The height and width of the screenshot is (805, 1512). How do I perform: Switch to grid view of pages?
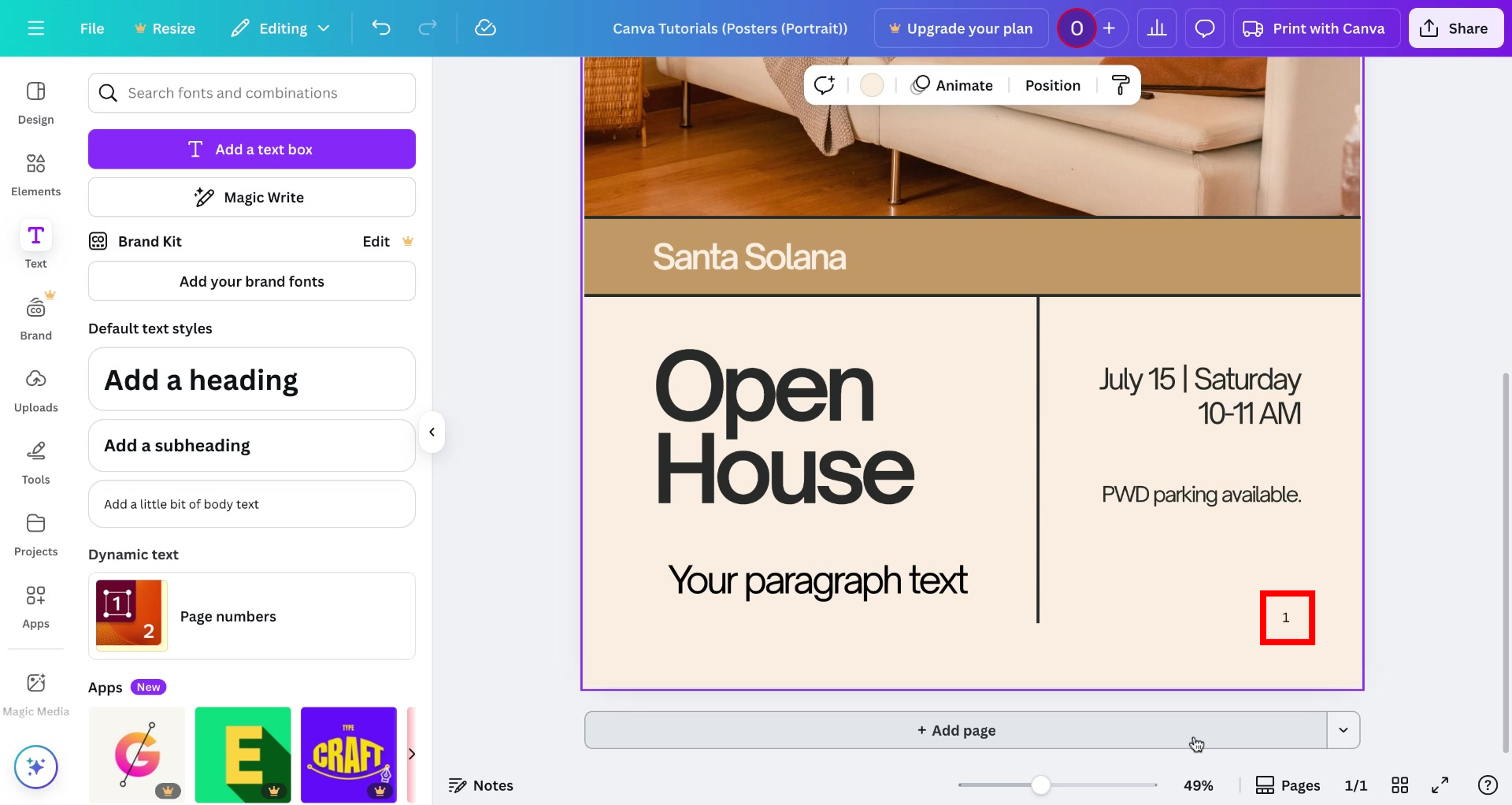tap(1401, 785)
